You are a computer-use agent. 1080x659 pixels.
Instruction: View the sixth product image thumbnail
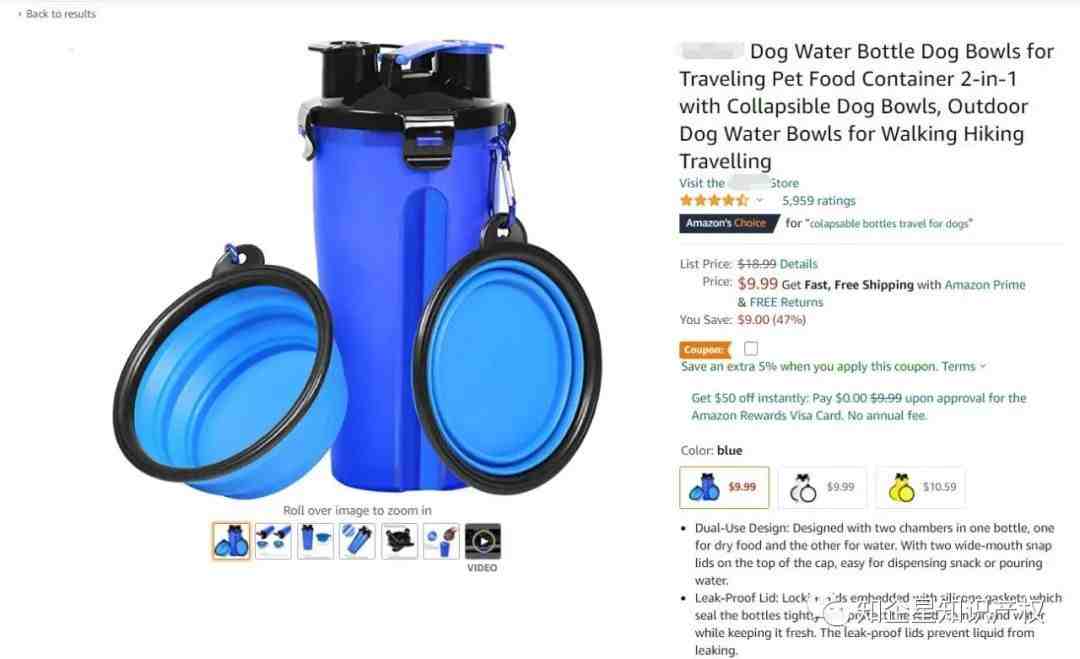point(441,541)
